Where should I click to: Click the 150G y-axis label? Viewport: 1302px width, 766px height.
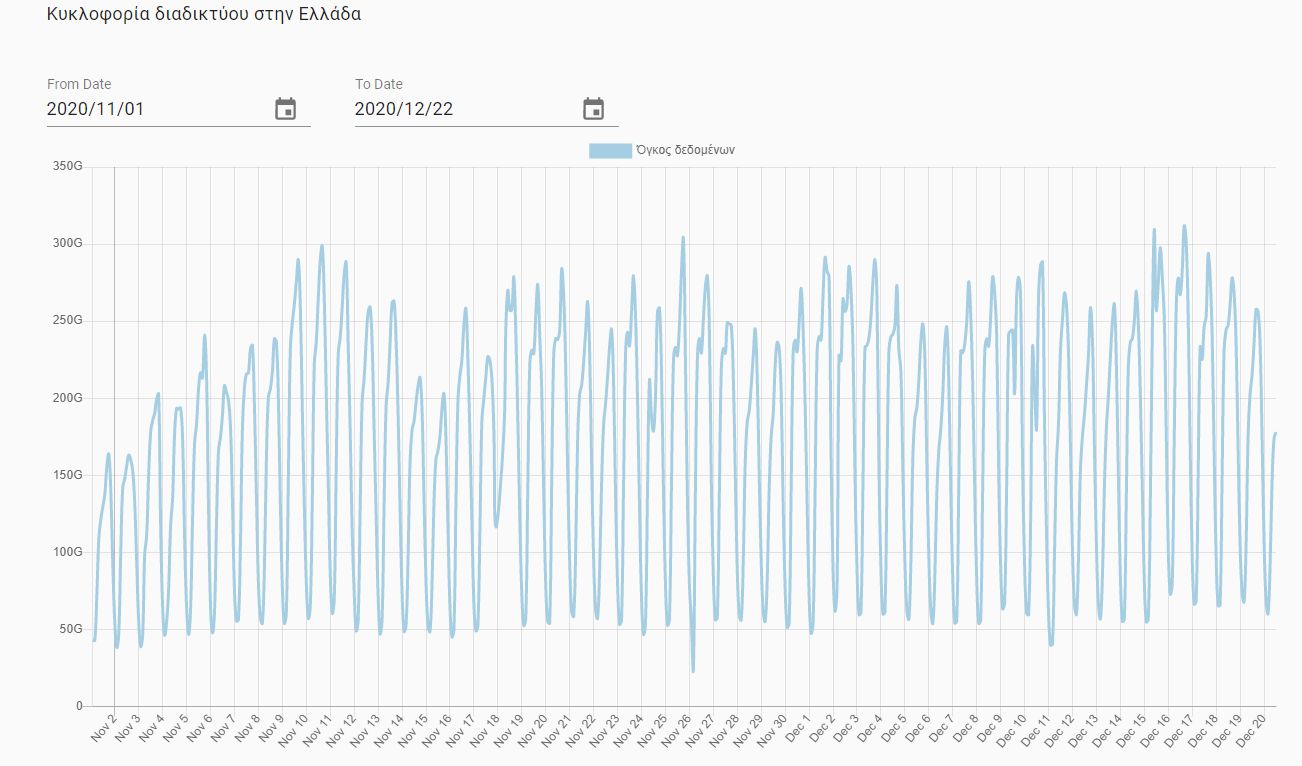[x=66, y=474]
